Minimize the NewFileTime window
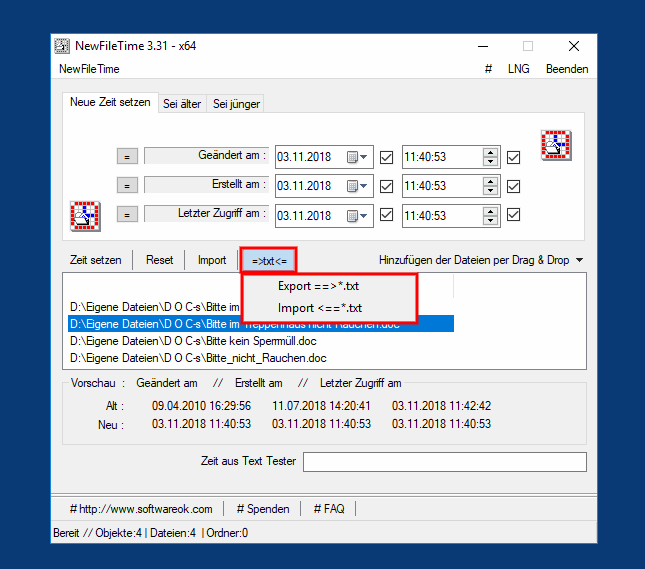The width and height of the screenshot is (645, 569). (483, 46)
